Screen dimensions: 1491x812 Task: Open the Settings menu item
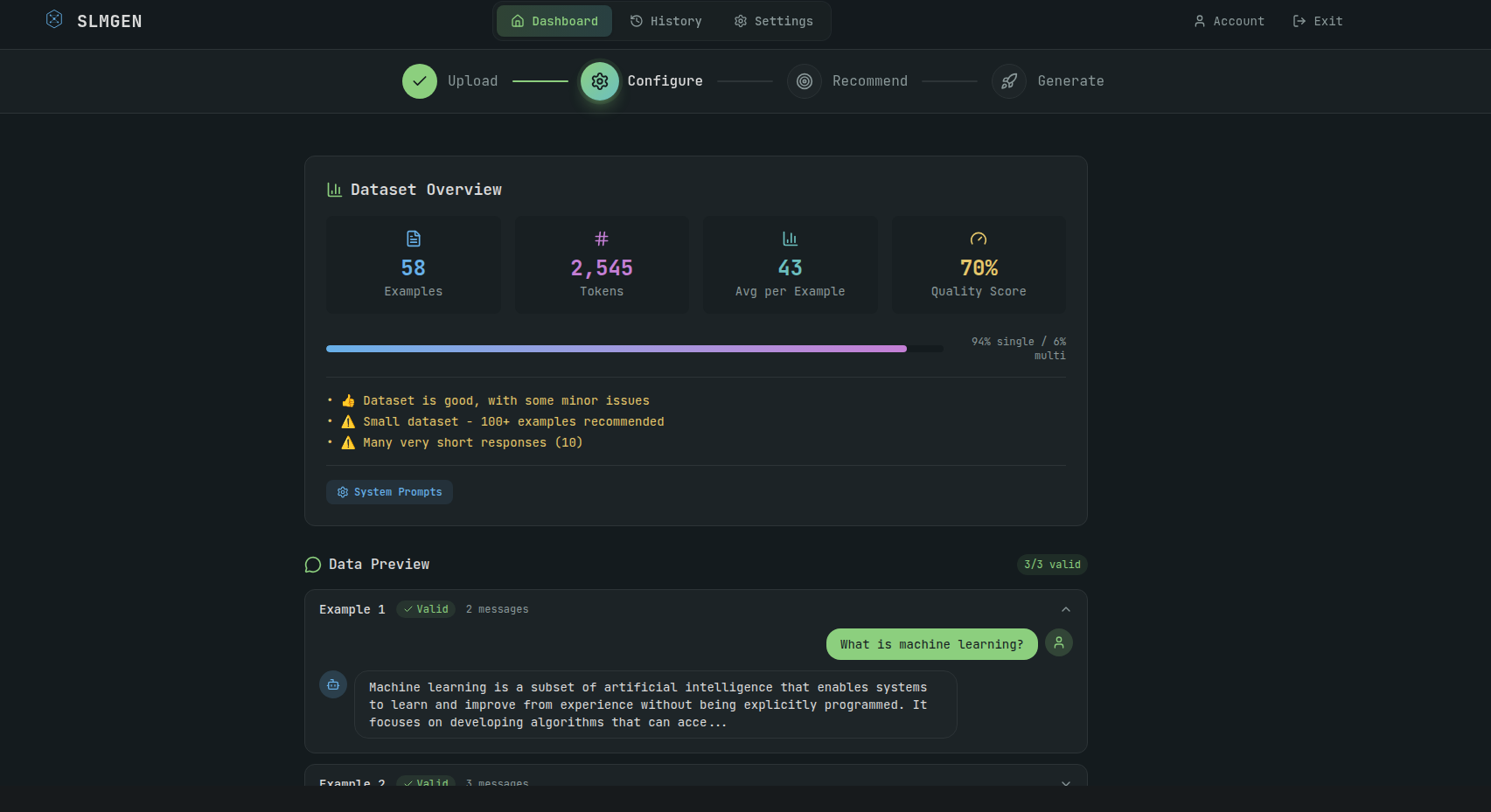773,20
